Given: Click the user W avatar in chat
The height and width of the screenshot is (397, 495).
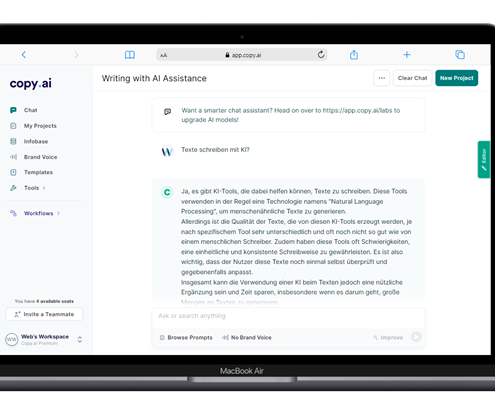Looking at the screenshot, I should pyautogui.click(x=167, y=151).
